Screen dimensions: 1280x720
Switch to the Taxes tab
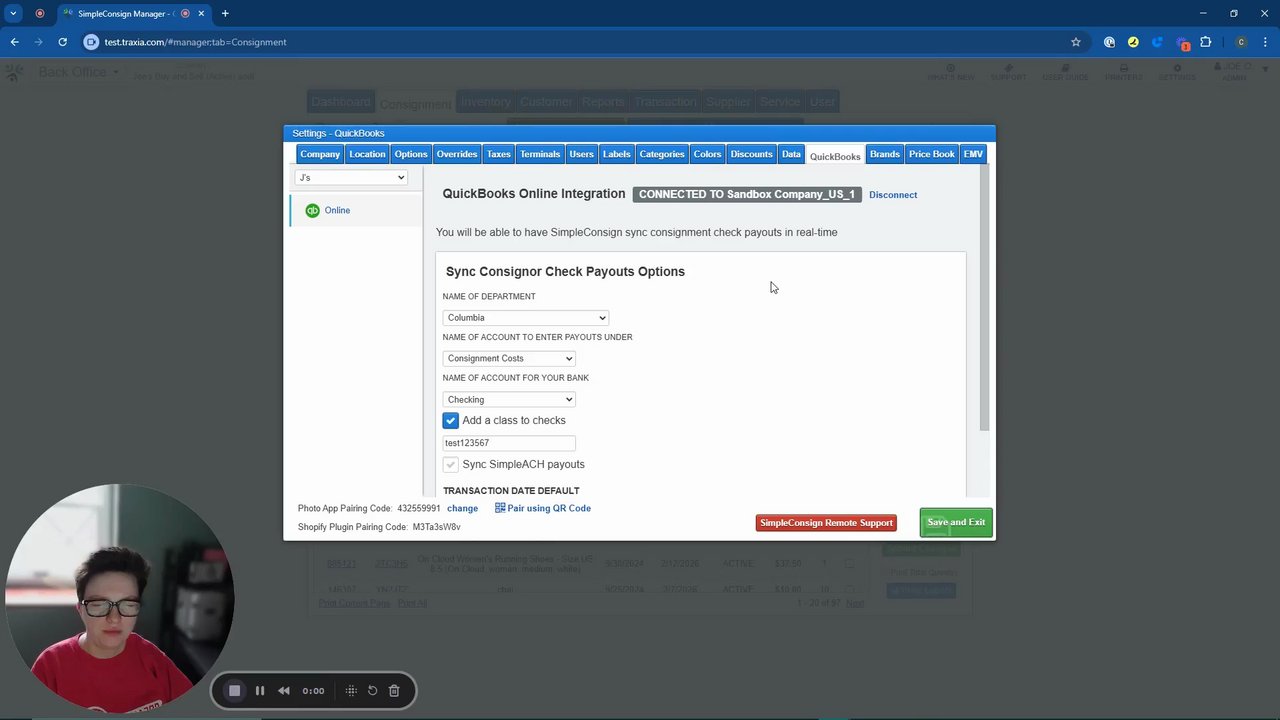(499, 154)
